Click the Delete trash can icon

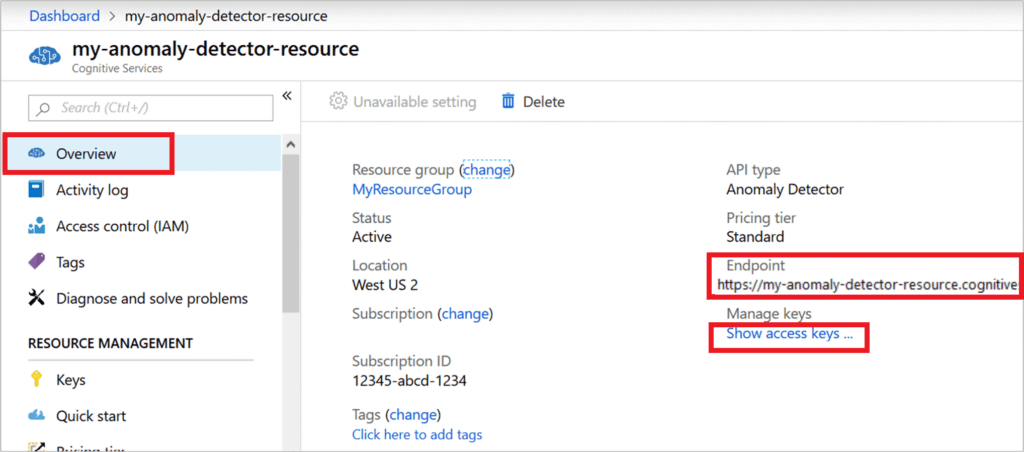(508, 101)
